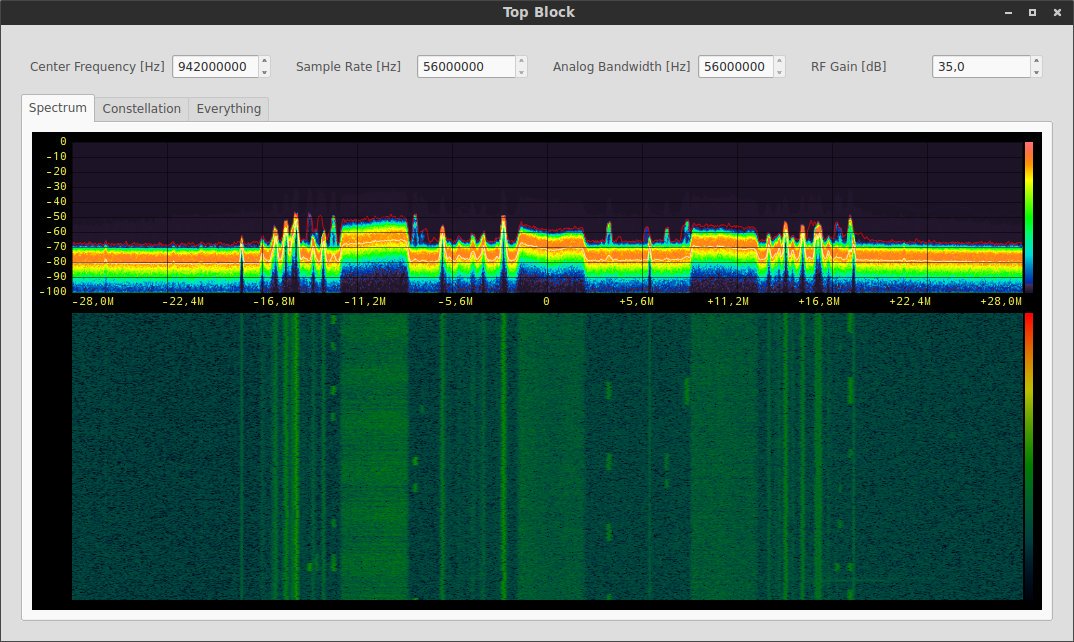Decrease Center Frequency with down arrow
1074x642 pixels.
pos(264,72)
